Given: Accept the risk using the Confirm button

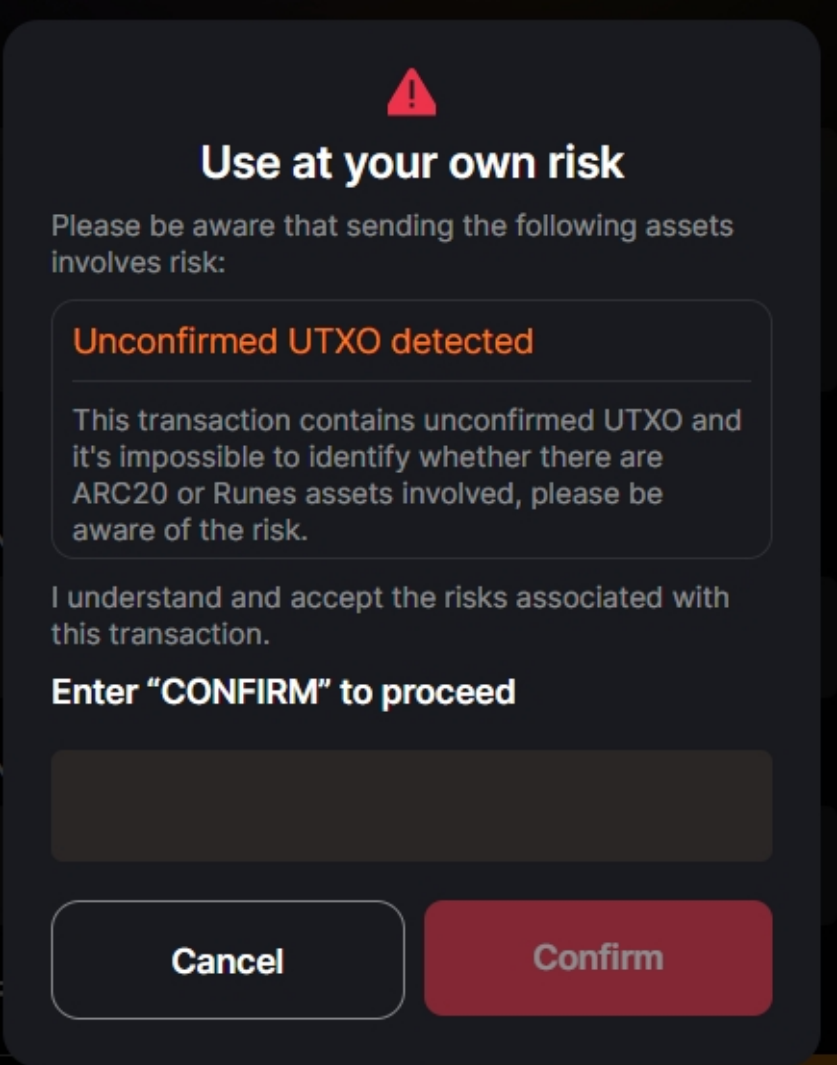Looking at the screenshot, I should [x=598, y=958].
